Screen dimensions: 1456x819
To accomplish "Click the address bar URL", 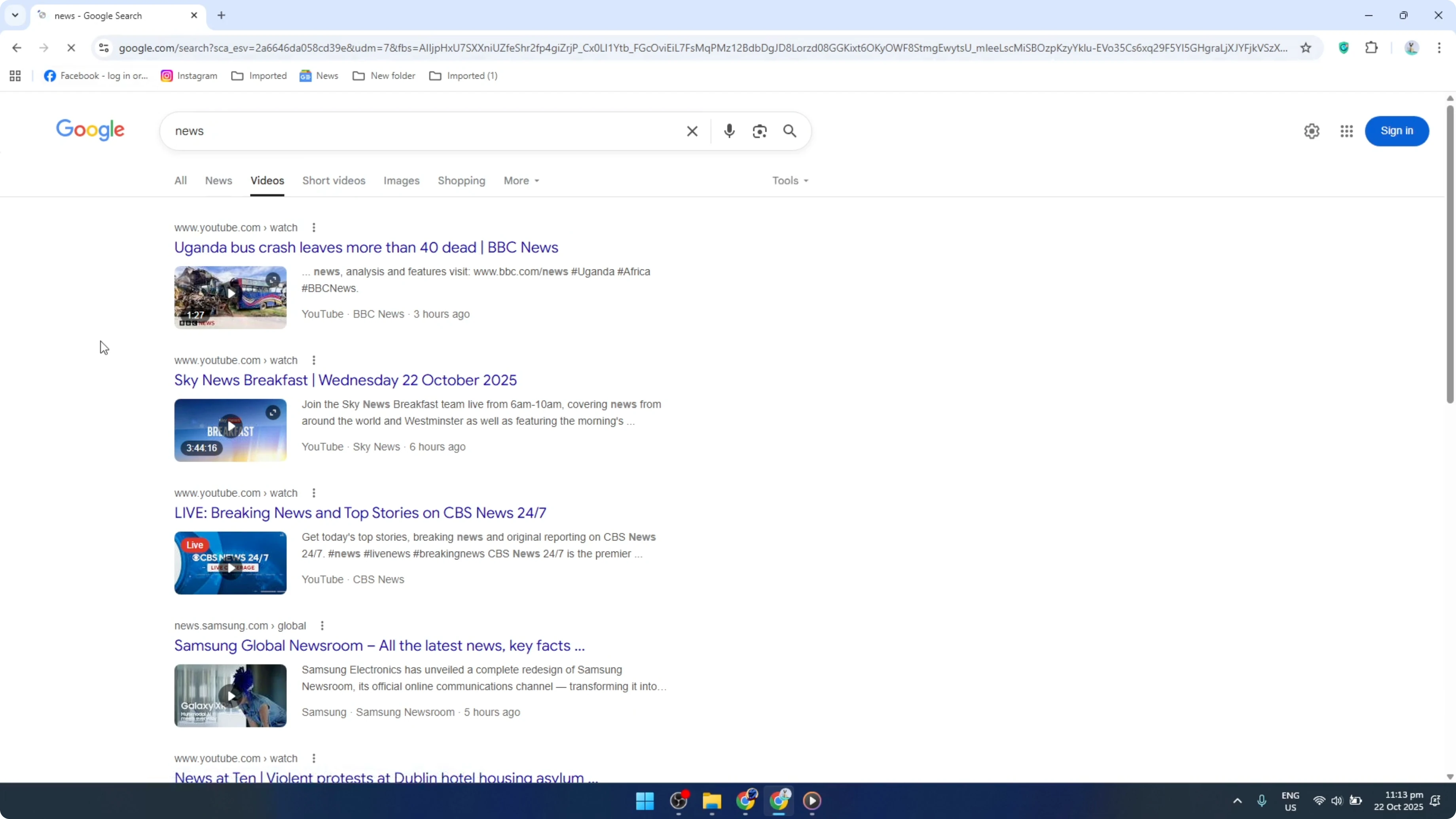I will point(704,48).
